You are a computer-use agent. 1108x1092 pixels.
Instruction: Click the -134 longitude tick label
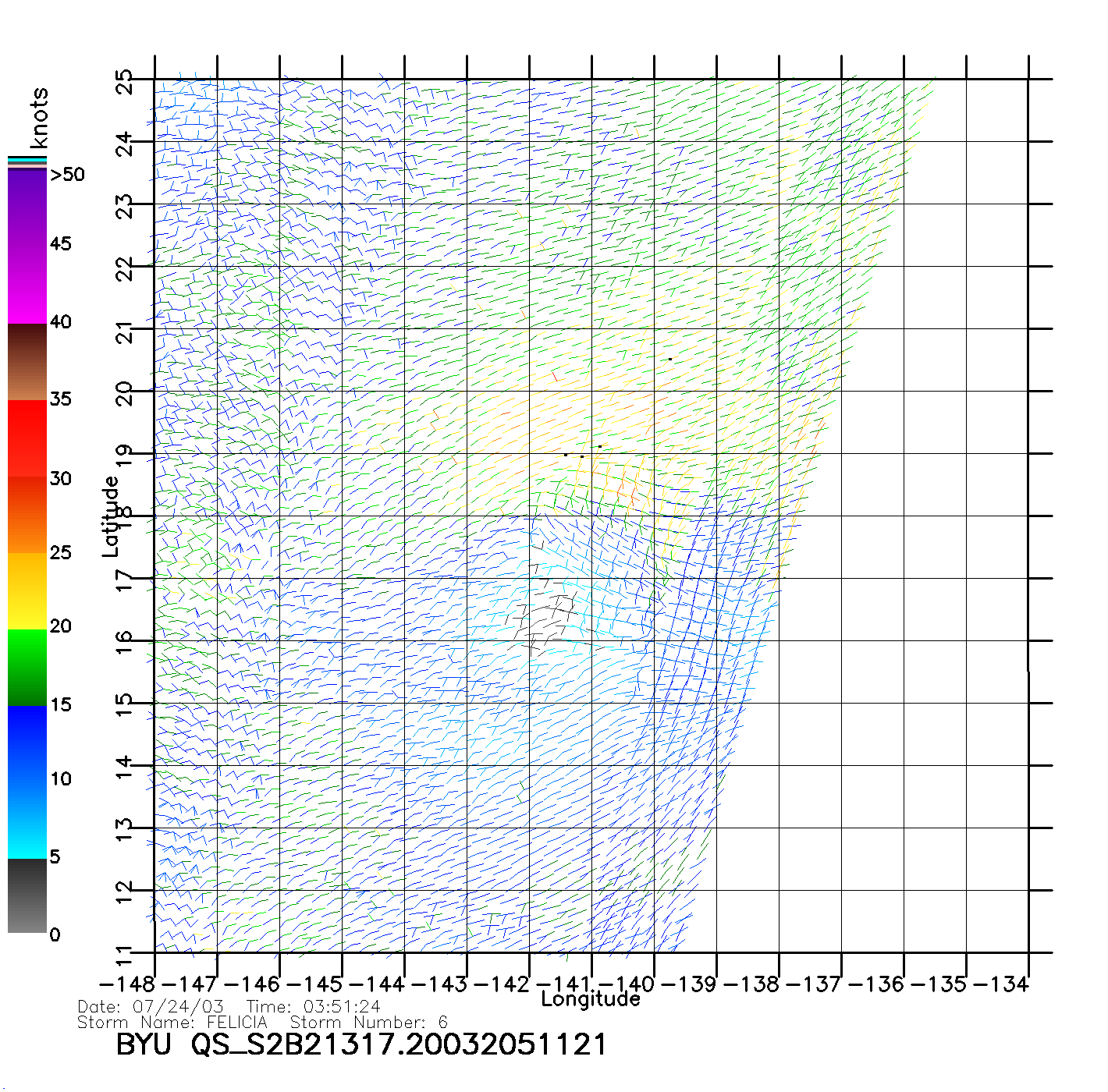[1002, 984]
